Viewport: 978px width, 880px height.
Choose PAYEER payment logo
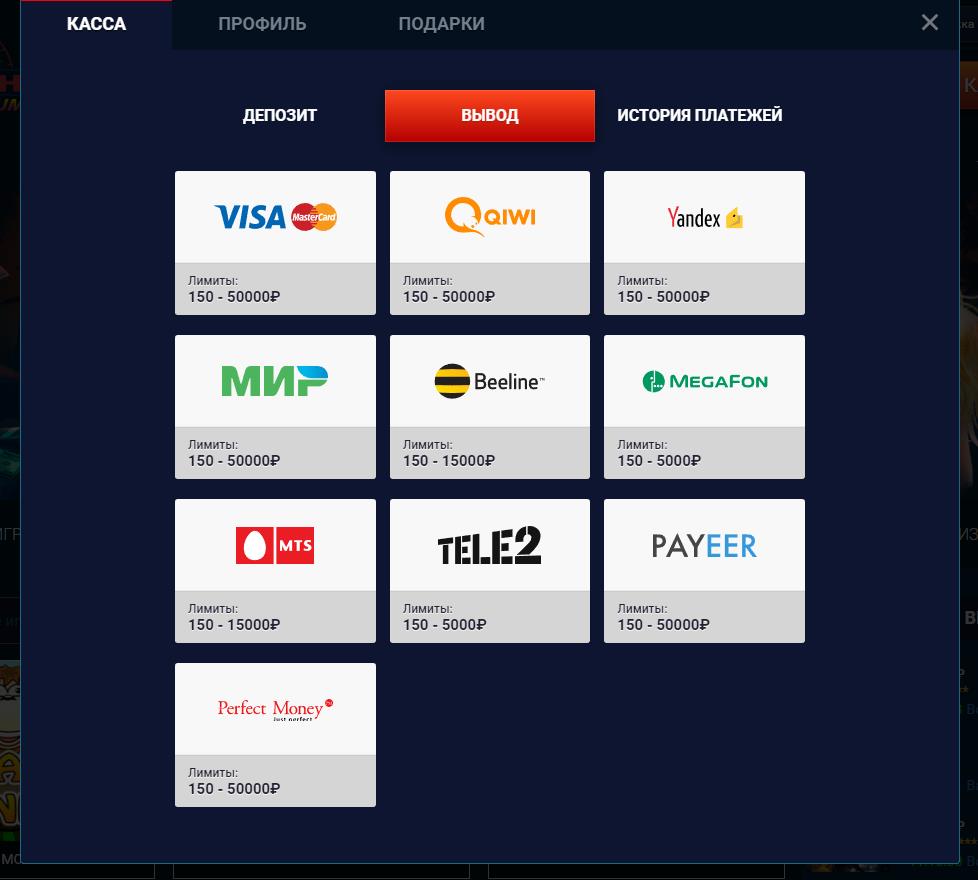(704, 545)
